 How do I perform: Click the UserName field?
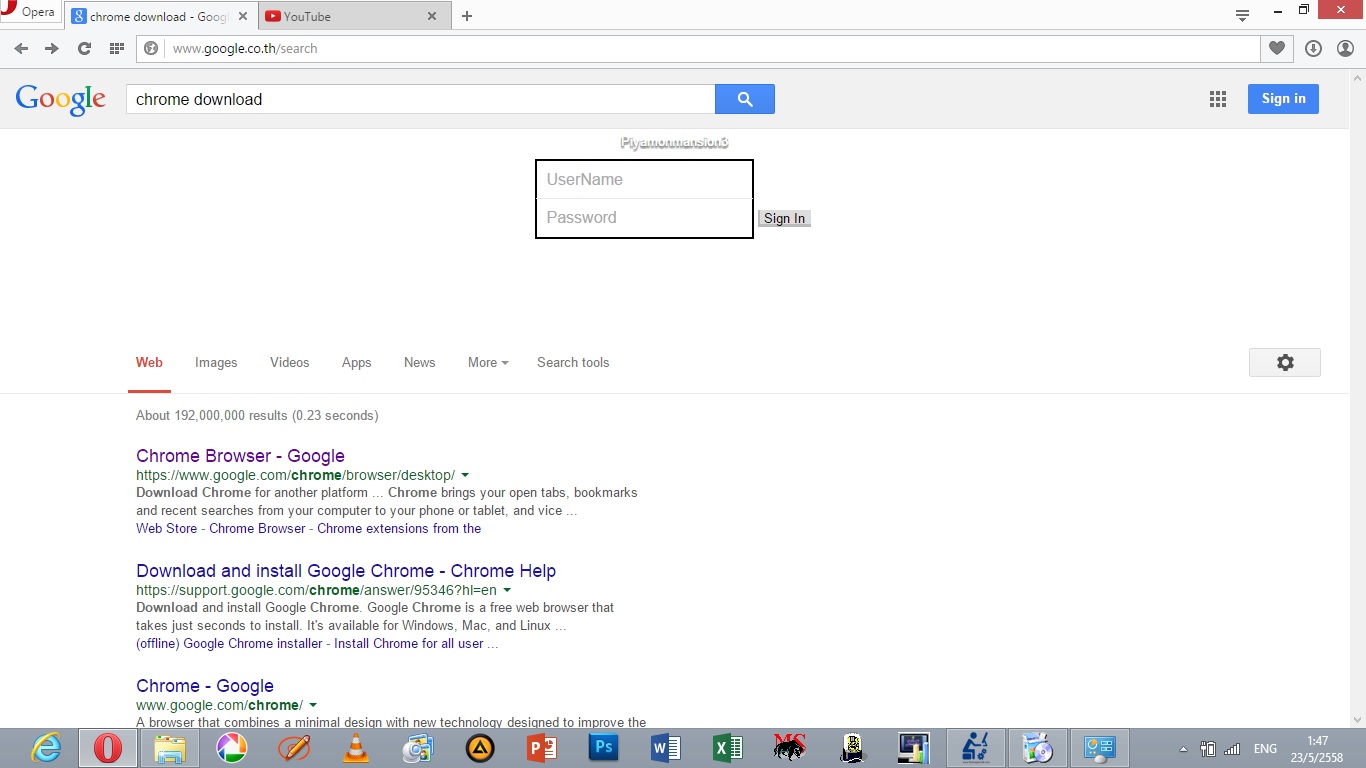click(x=644, y=180)
